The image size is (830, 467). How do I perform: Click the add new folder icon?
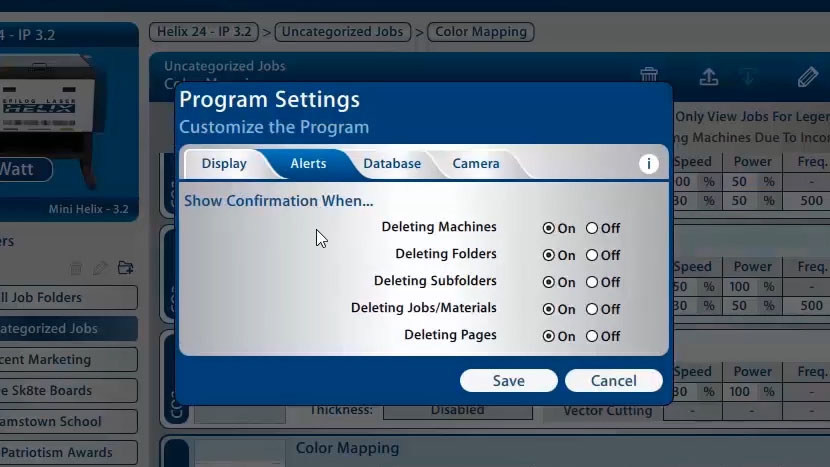click(125, 268)
